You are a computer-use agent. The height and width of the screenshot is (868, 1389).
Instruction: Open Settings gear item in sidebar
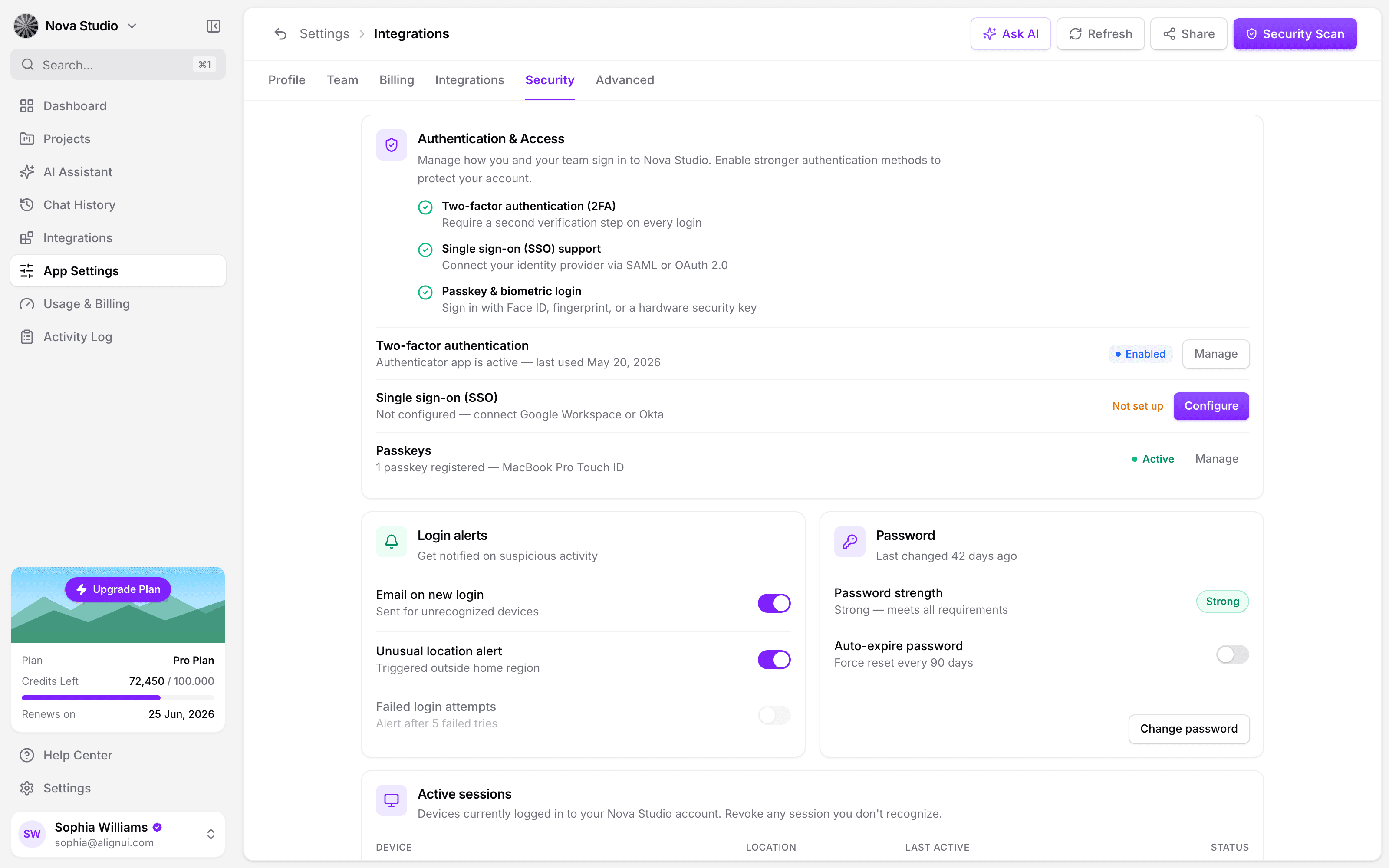[118, 788]
